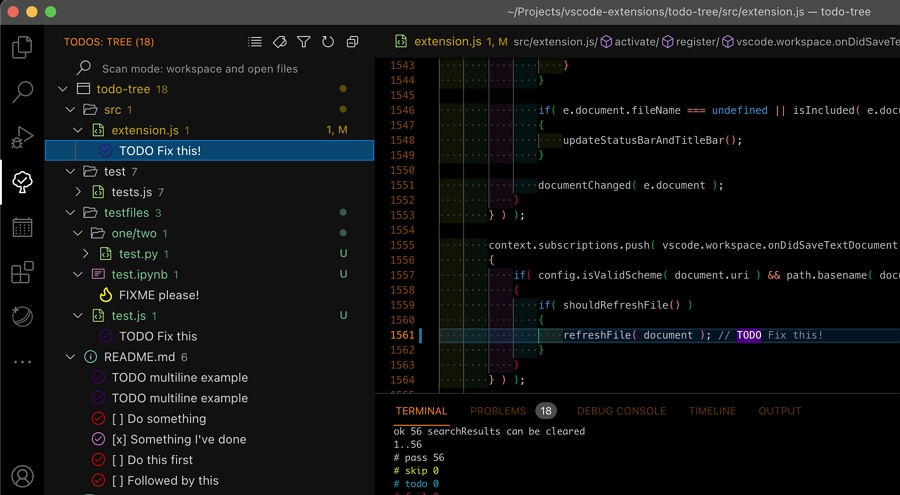Open Run and Debug view
This screenshot has width=900, height=495.
pyautogui.click(x=22, y=137)
